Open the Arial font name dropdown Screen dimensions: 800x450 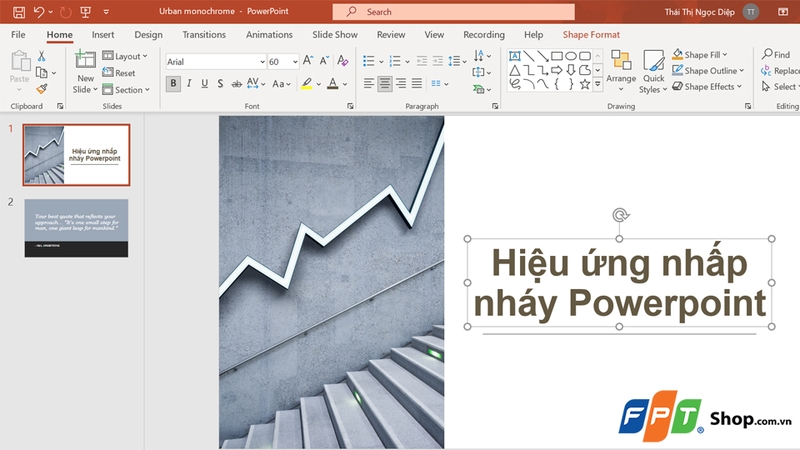(262, 62)
